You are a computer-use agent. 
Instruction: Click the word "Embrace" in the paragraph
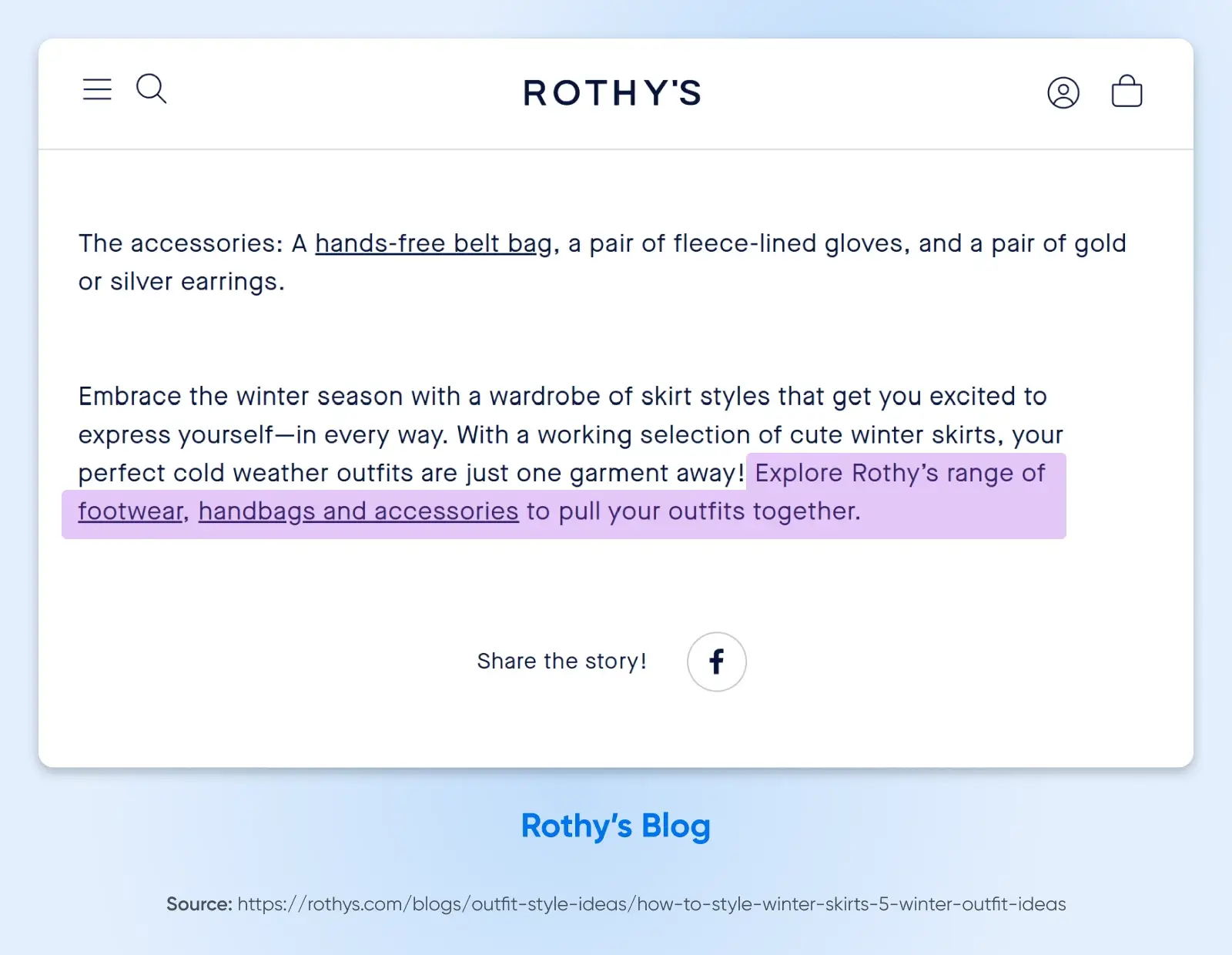(129, 397)
